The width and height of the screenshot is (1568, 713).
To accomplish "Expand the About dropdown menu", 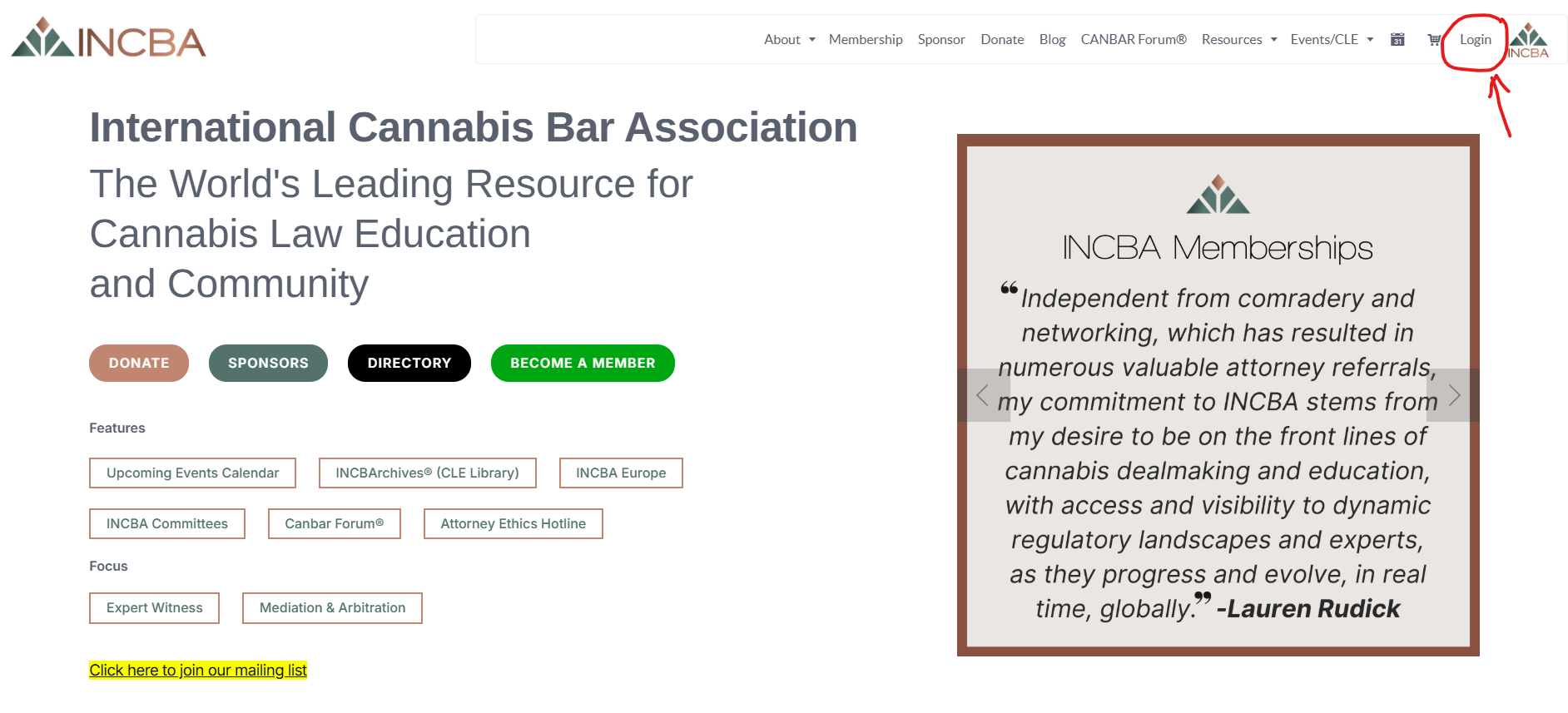I will 789,40.
